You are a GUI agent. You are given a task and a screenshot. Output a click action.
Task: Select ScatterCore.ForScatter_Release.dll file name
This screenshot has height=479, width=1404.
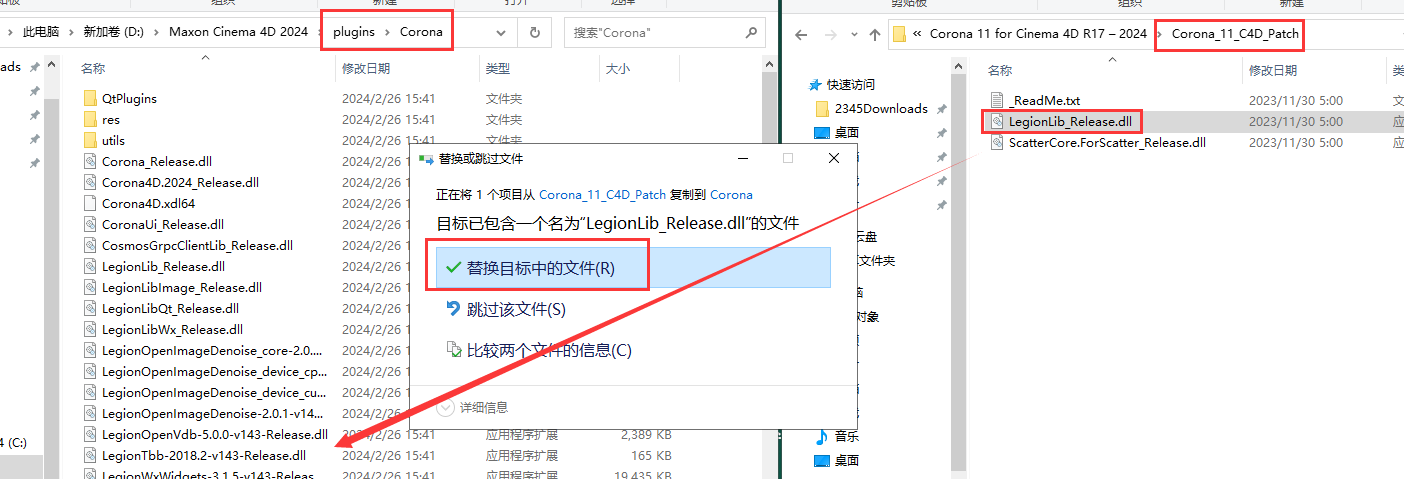click(x=1107, y=142)
